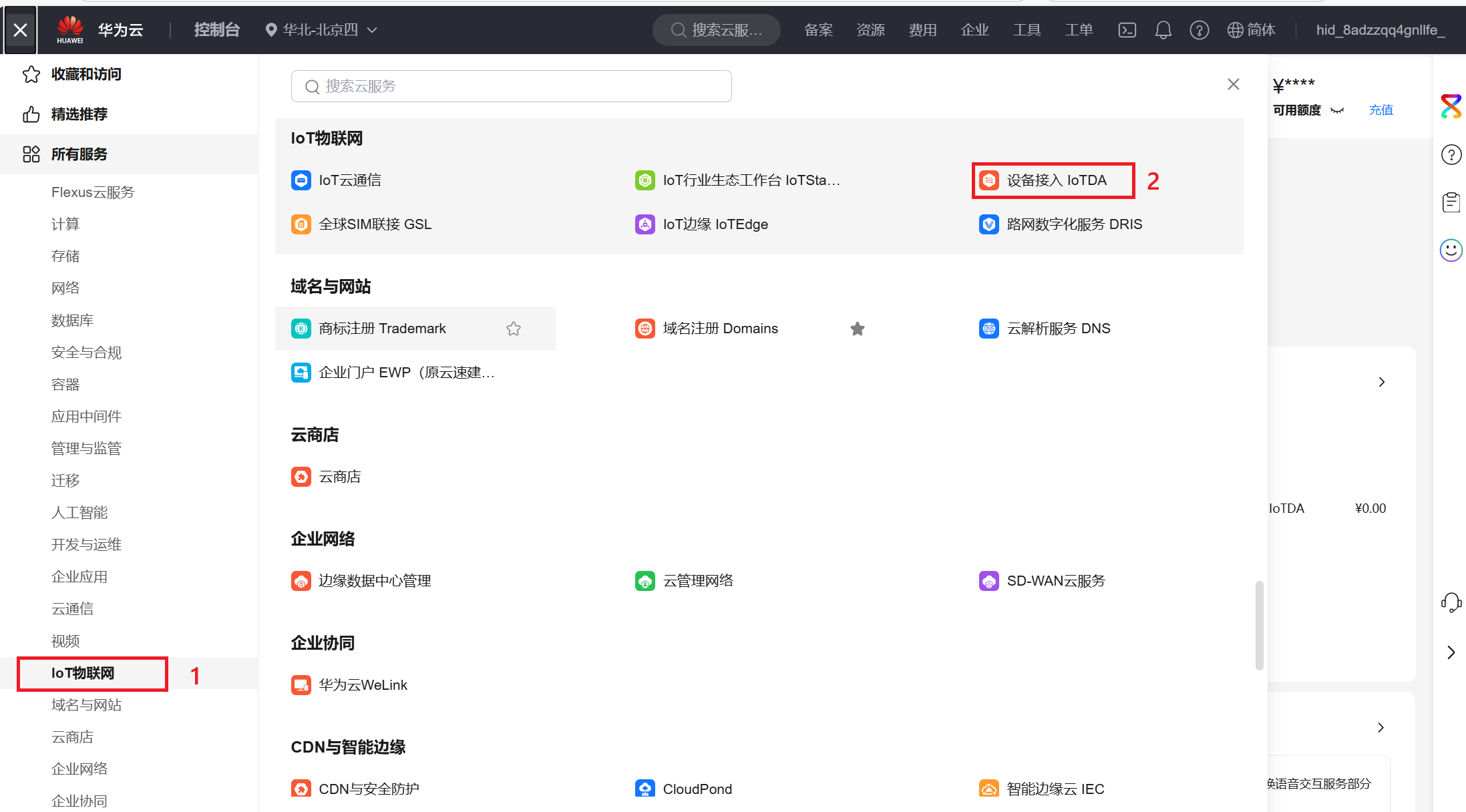Select the 域名与网站 category
This screenshot has width=1466, height=812.
86,705
